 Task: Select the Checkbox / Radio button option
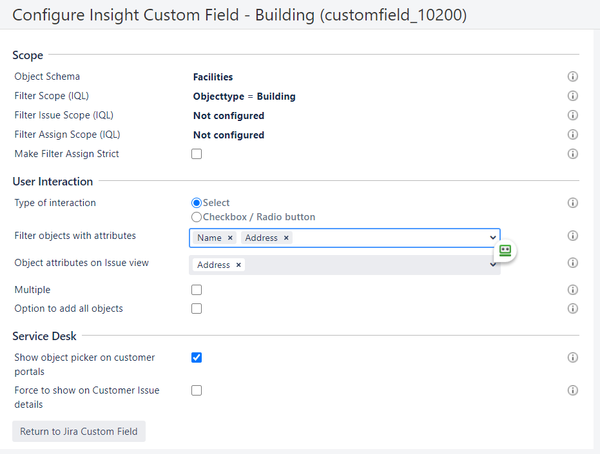pyautogui.click(x=197, y=217)
